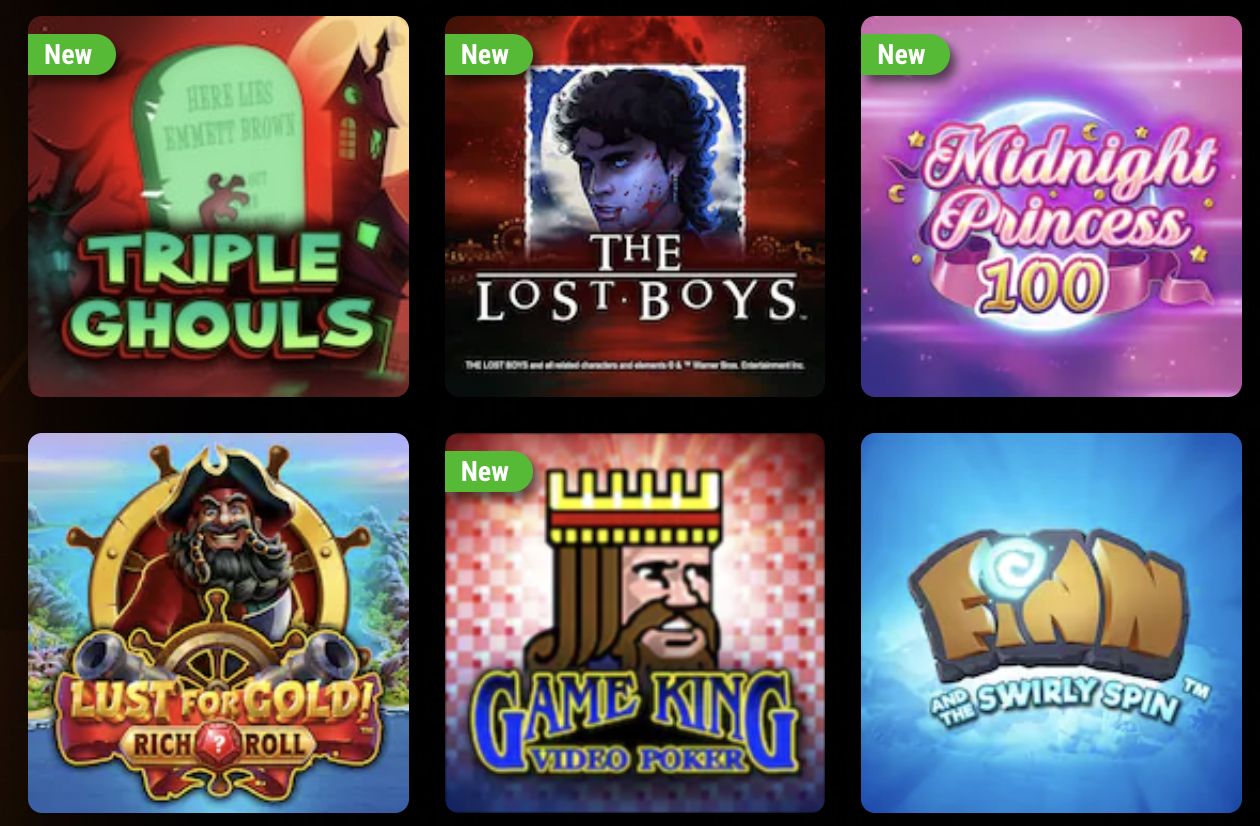Click the New badge on Midnight Princess
The image size is (1260, 826).
click(904, 55)
